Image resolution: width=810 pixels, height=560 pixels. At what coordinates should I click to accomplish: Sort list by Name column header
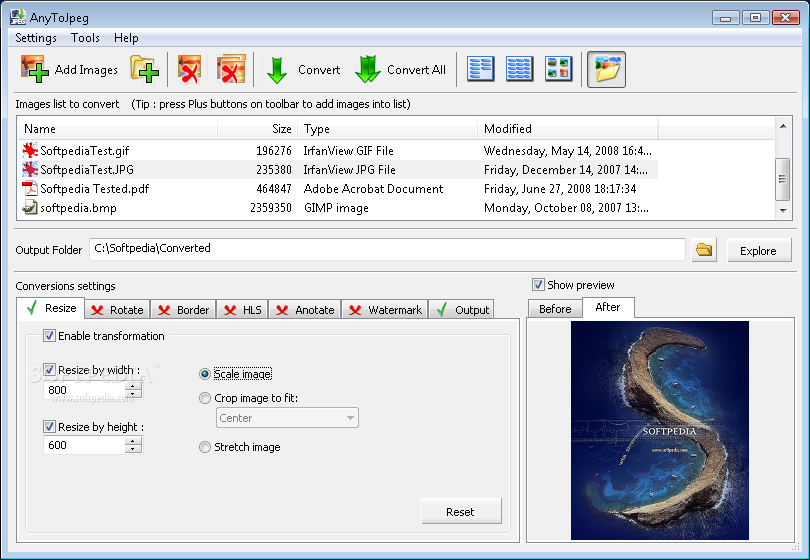[x=118, y=129]
